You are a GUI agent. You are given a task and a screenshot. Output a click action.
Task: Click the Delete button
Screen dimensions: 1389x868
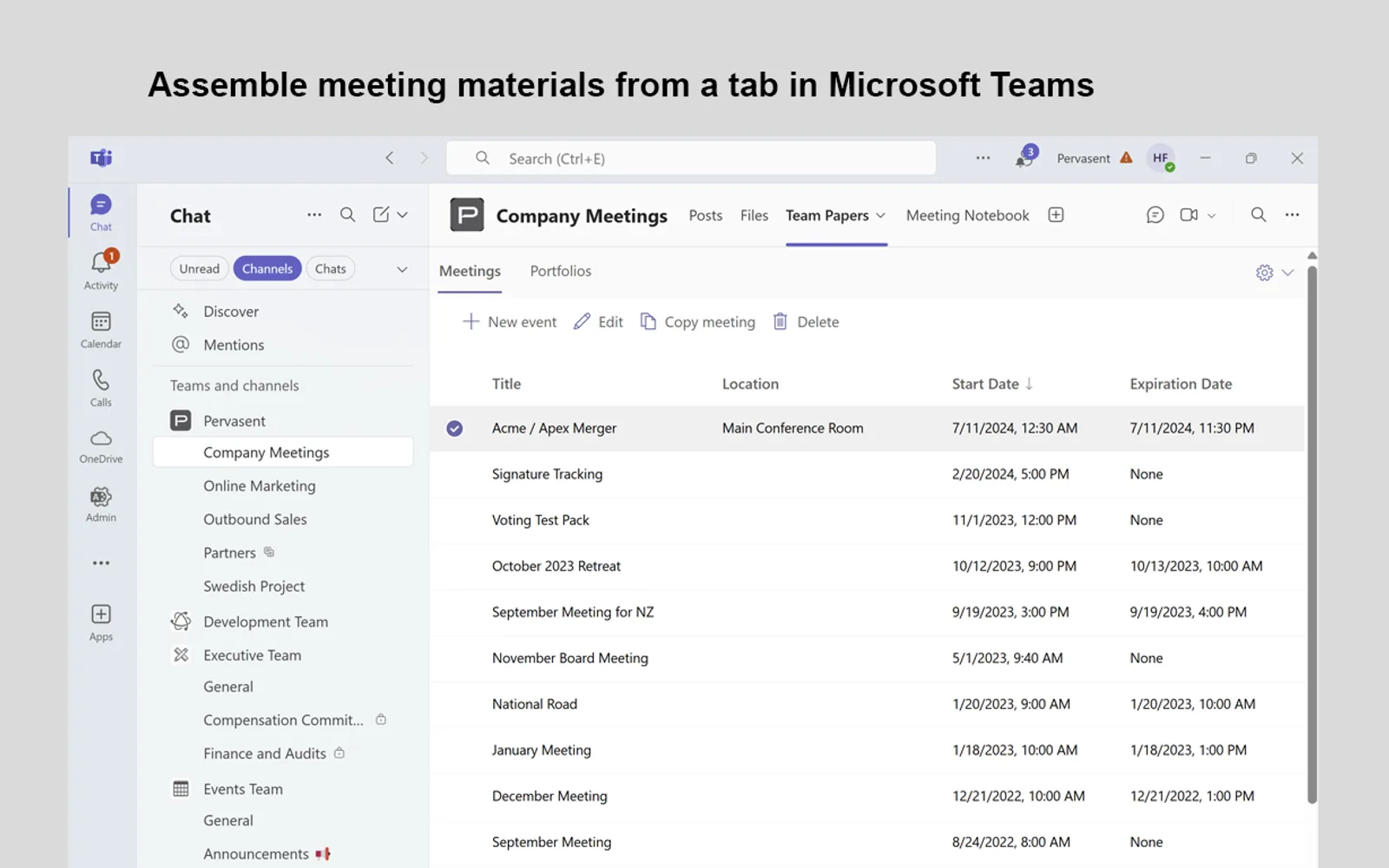pyautogui.click(x=806, y=322)
